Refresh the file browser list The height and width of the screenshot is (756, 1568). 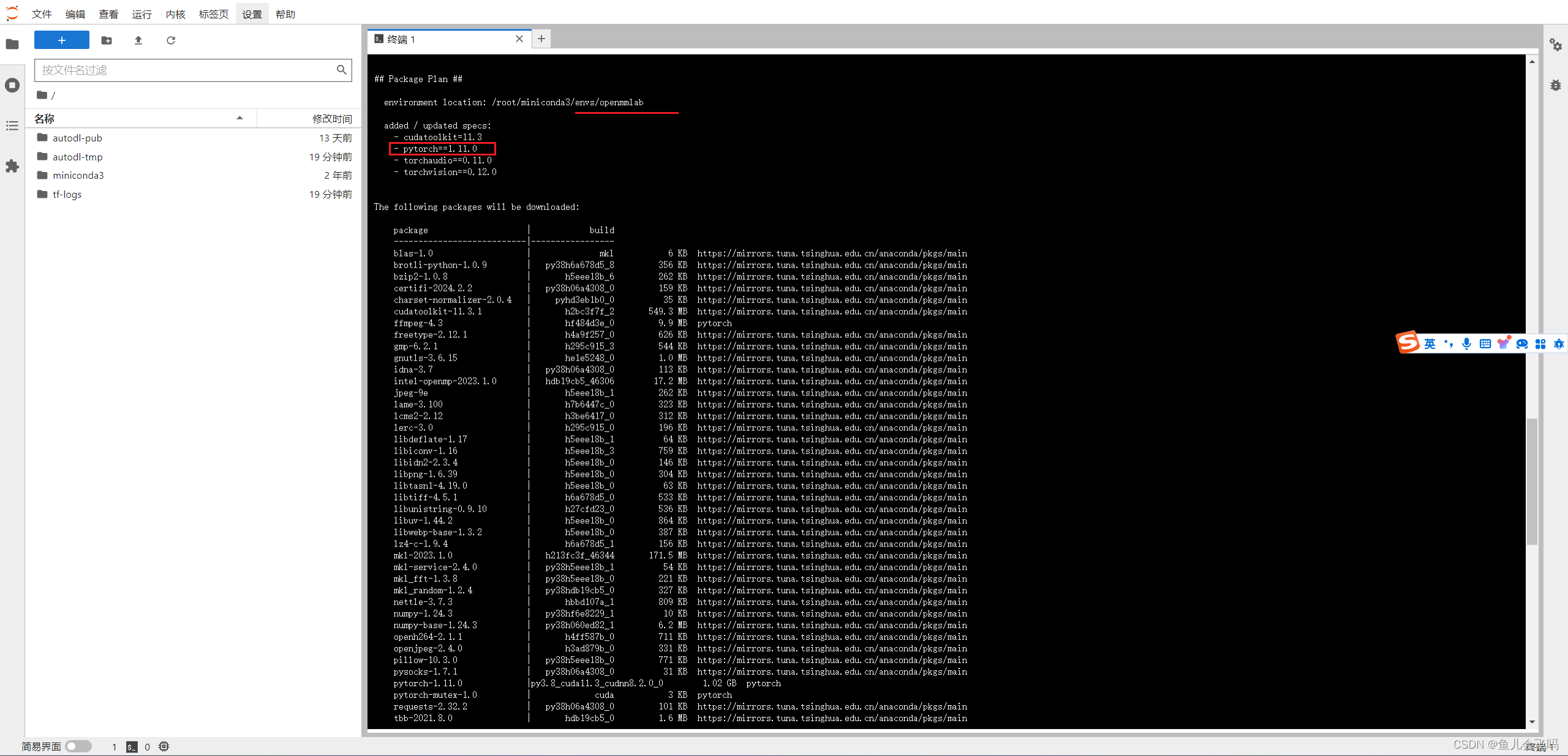(x=171, y=40)
